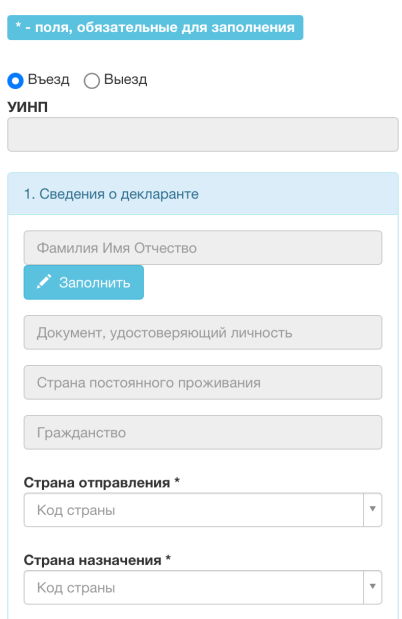Click Код страны box under Страна назначения
Viewport: 402px width, 619px height.
193,587
